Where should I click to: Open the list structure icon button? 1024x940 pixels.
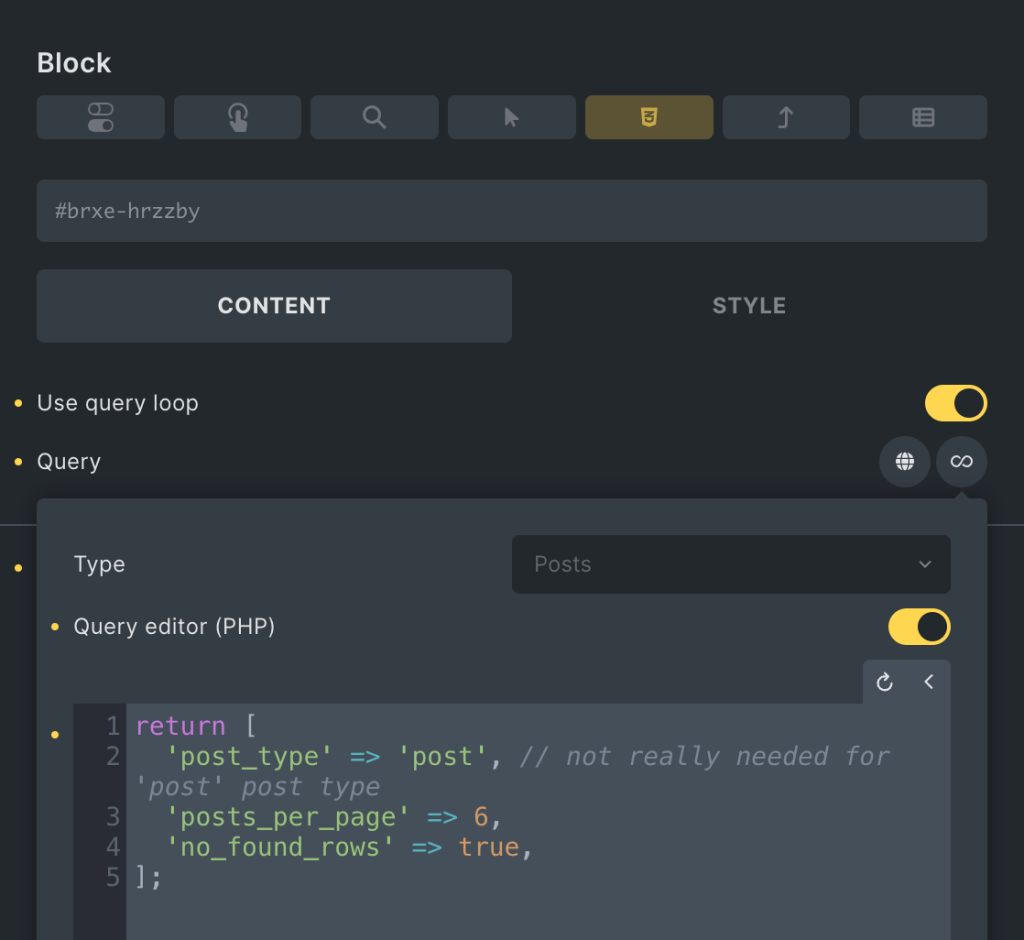pyautogui.click(x=923, y=118)
